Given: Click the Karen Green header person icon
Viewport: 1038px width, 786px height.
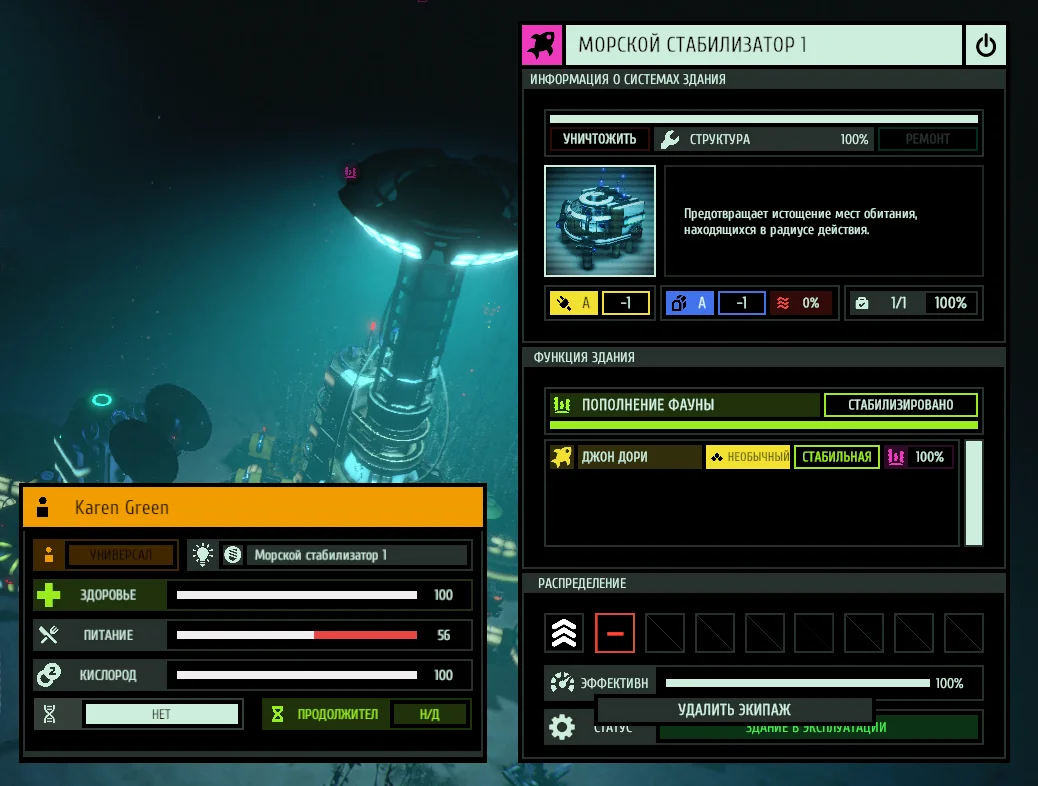Looking at the screenshot, I should [43, 507].
